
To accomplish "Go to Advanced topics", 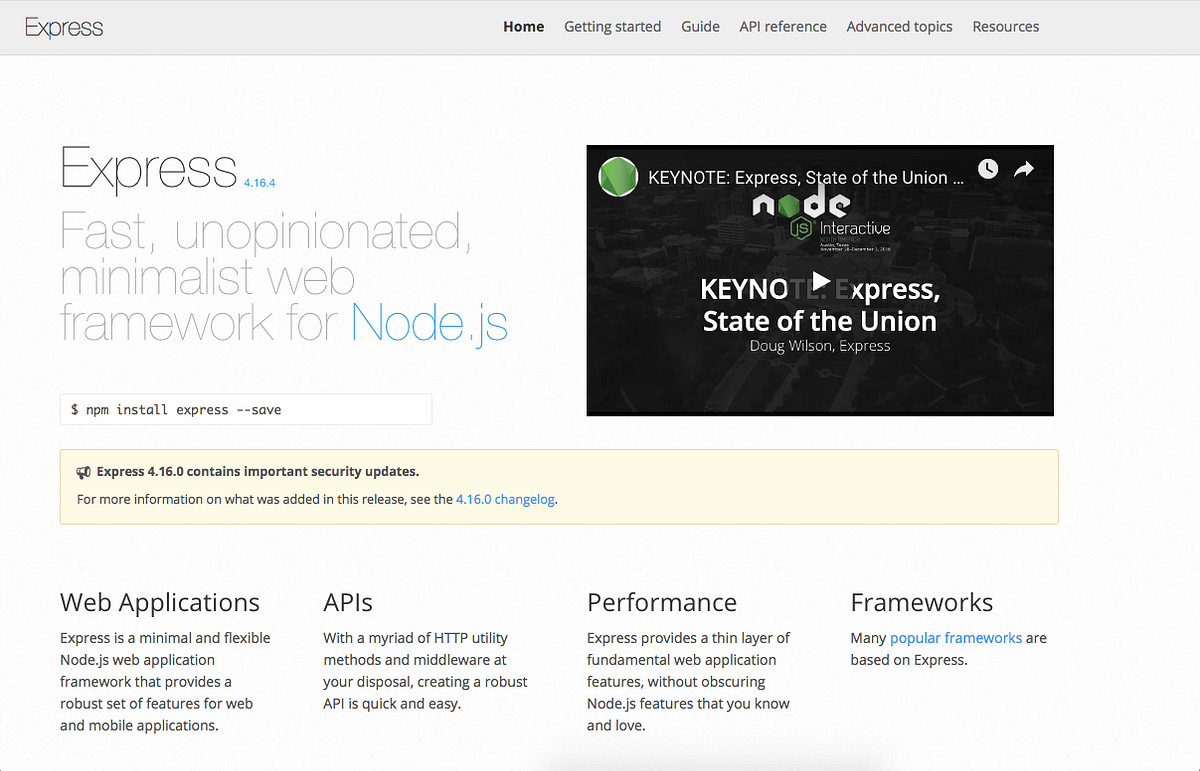I will point(899,26).
